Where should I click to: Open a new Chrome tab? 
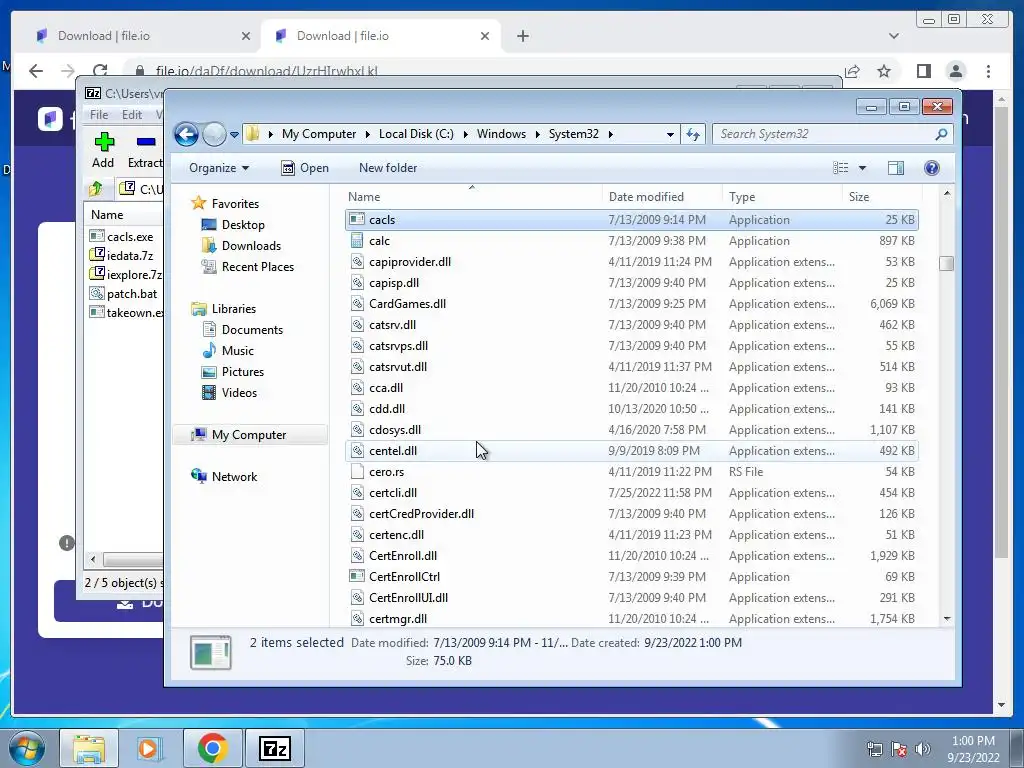pos(522,36)
